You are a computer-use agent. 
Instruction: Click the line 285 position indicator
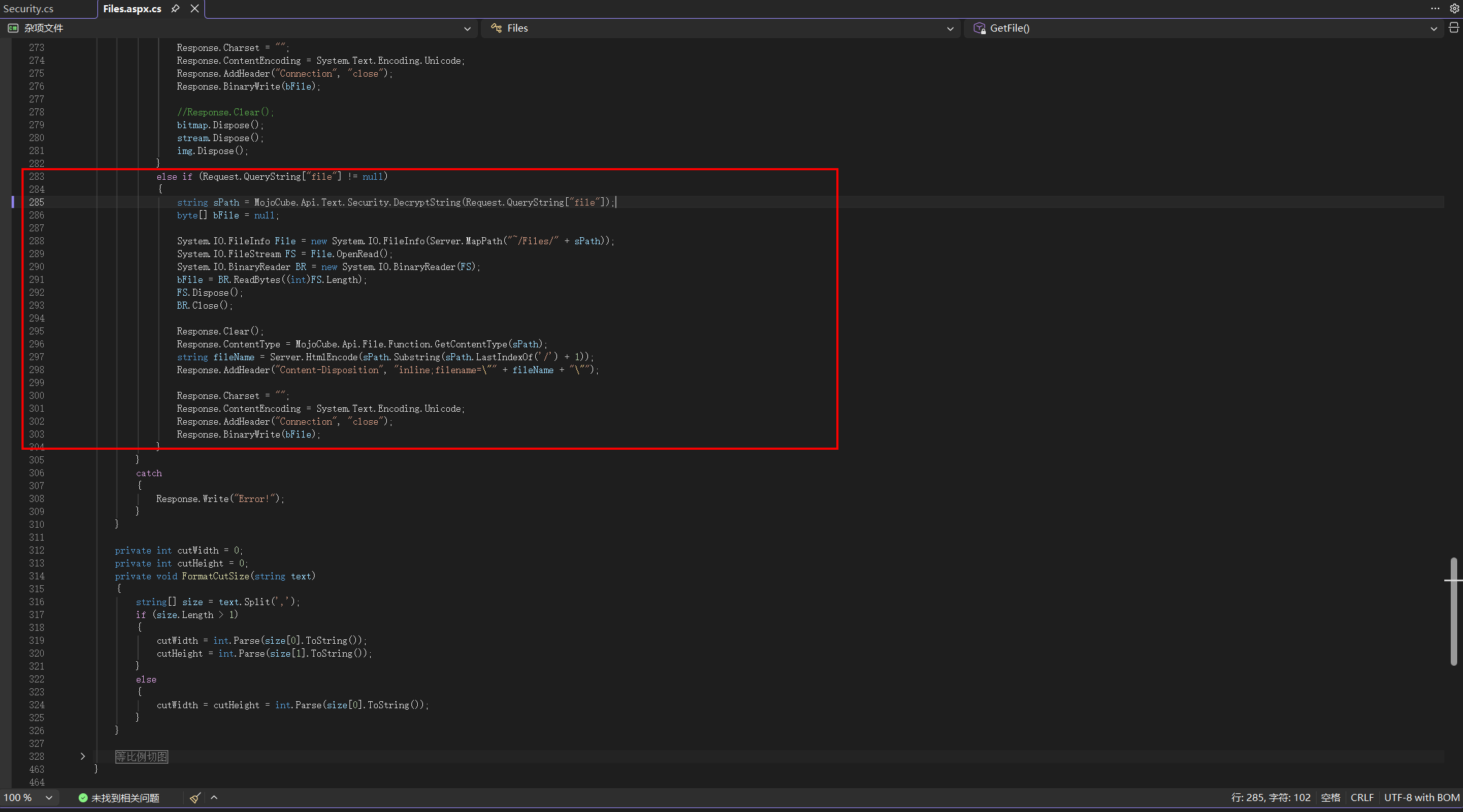tap(1270, 798)
